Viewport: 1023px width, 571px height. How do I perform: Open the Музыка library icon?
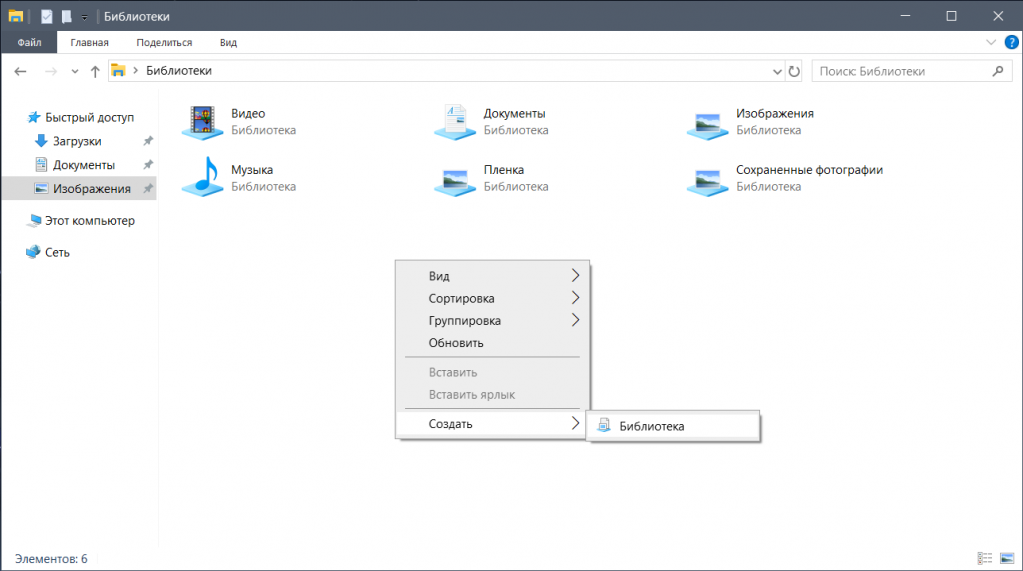pyautogui.click(x=203, y=177)
